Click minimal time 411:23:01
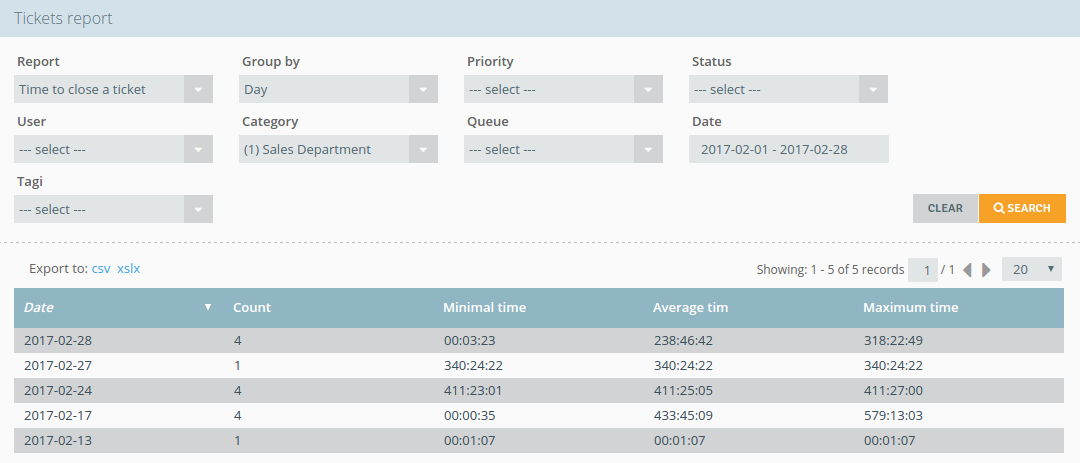Image resolution: width=1080 pixels, height=463 pixels. click(472, 391)
